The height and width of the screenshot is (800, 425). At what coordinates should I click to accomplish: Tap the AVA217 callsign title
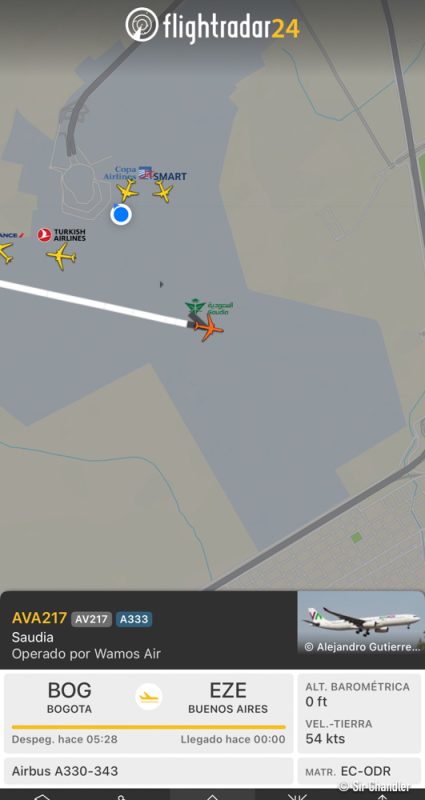(x=39, y=618)
